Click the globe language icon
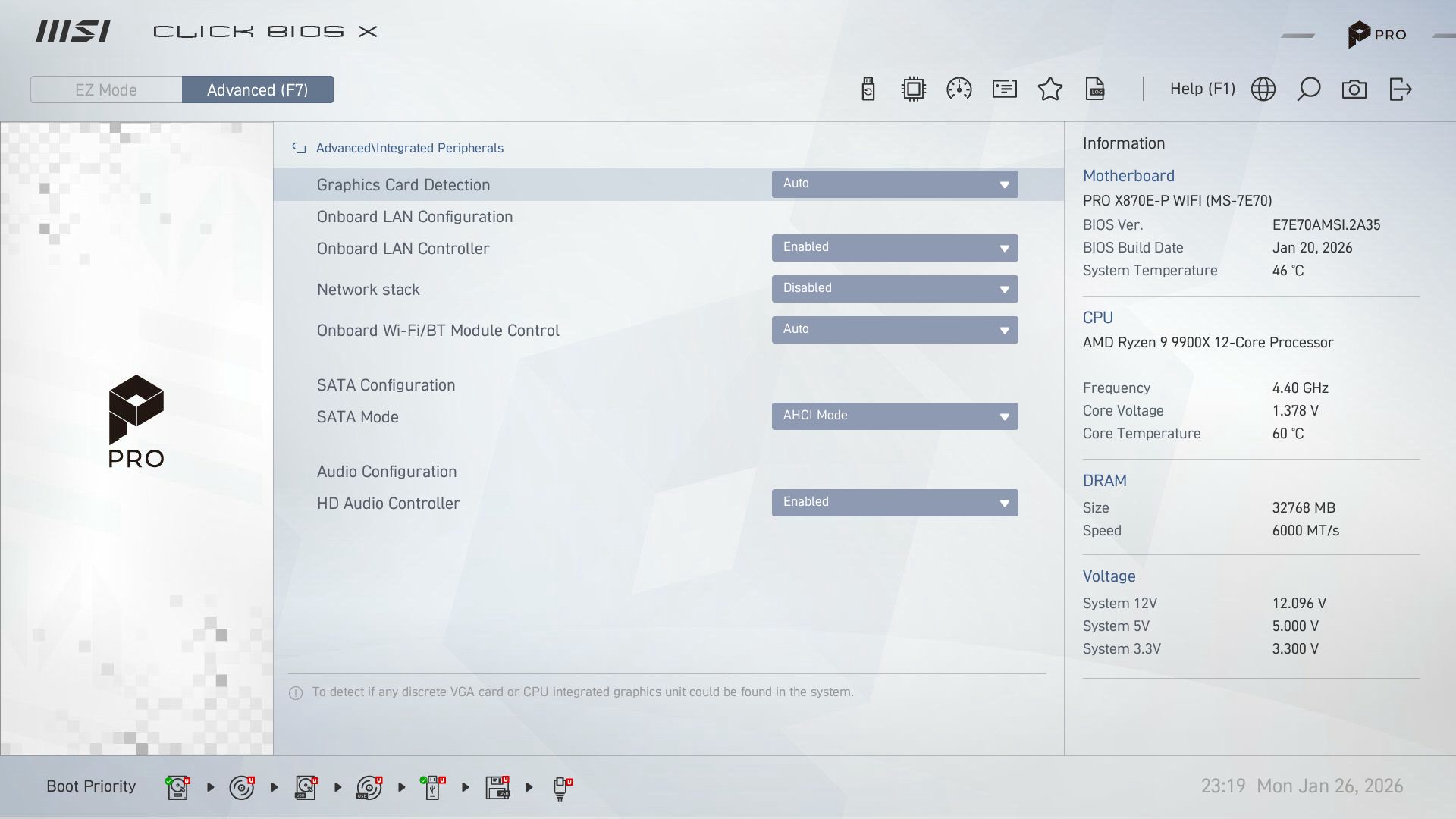This screenshot has width=1456, height=819. click(1263, 89)
